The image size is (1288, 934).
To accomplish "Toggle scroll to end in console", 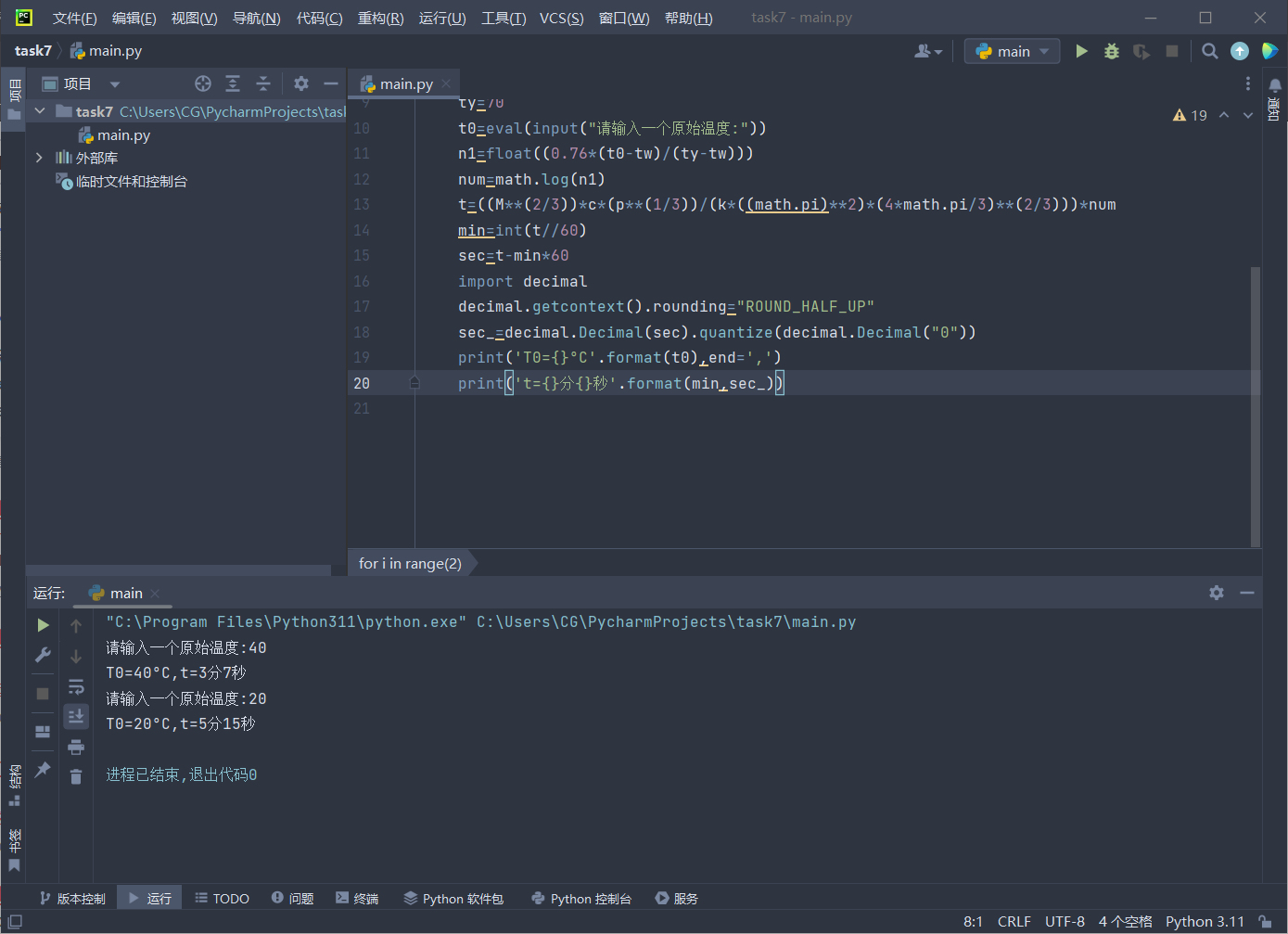I will (76, 716).
